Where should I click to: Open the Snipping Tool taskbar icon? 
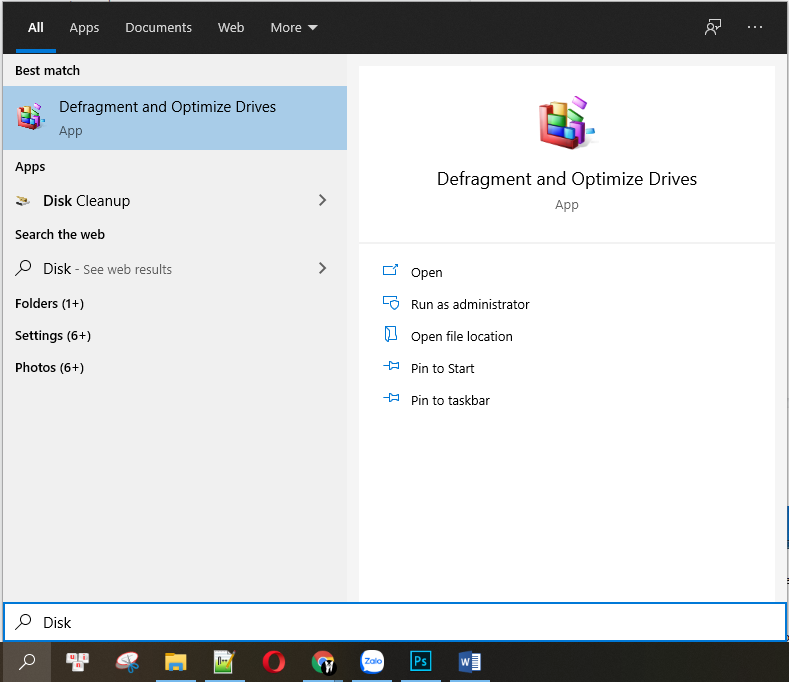tap(127, 661)
